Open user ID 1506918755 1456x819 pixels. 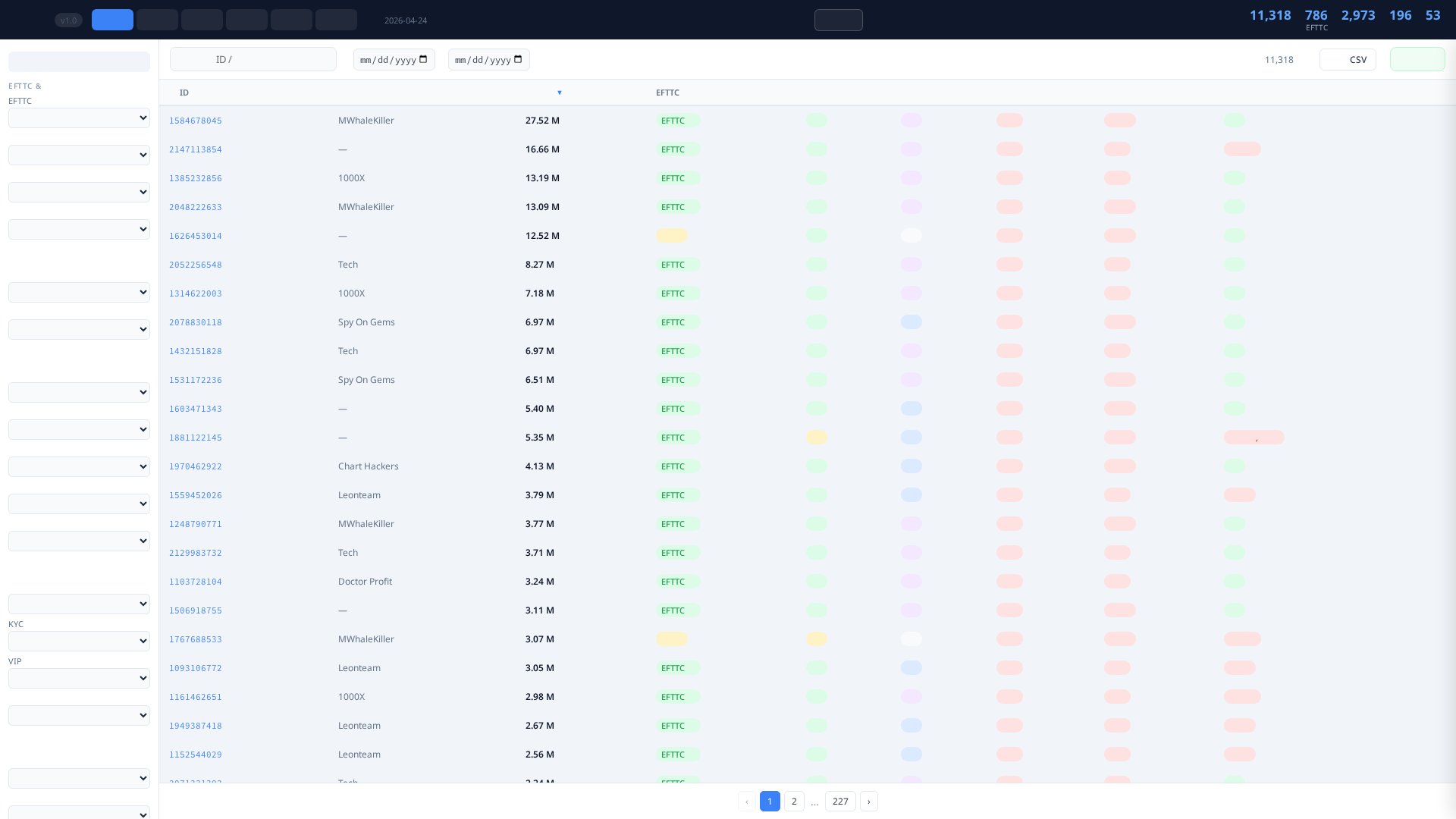[x=196, y=610]
